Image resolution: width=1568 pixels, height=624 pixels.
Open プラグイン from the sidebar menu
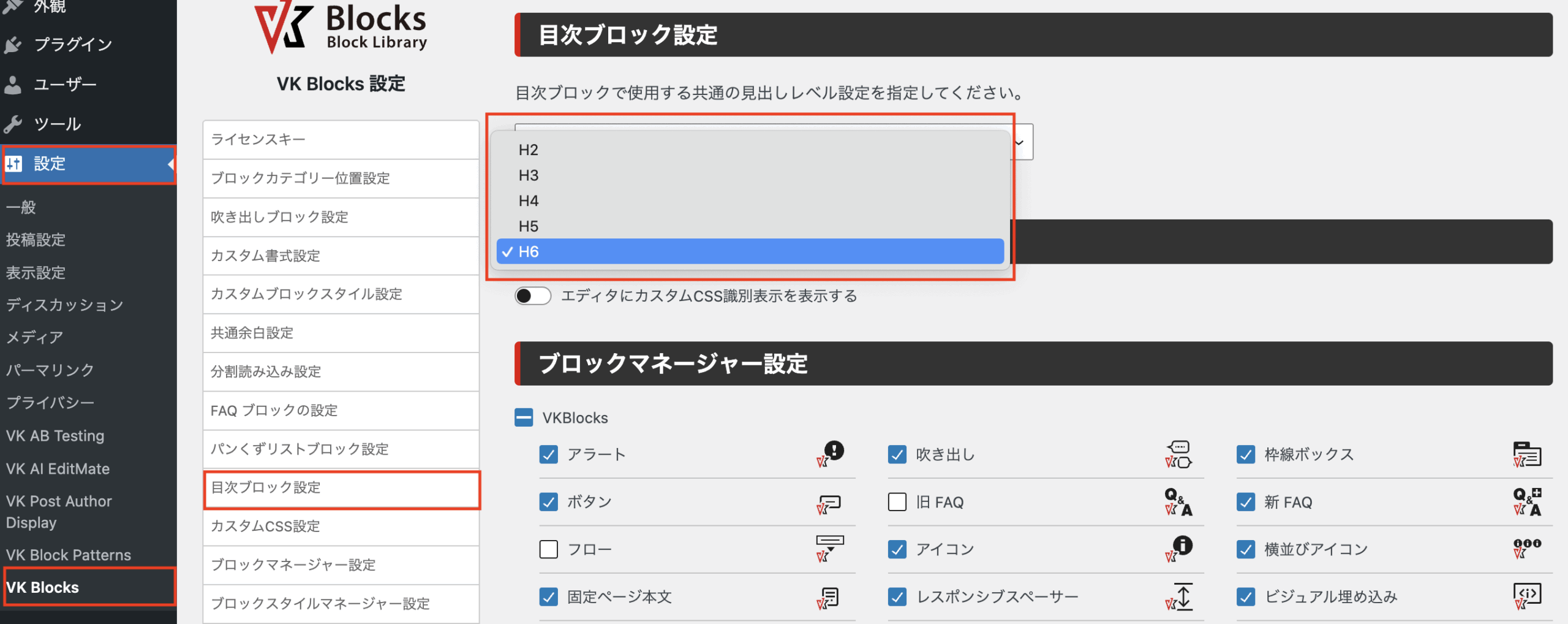click(x=70, y=44)
